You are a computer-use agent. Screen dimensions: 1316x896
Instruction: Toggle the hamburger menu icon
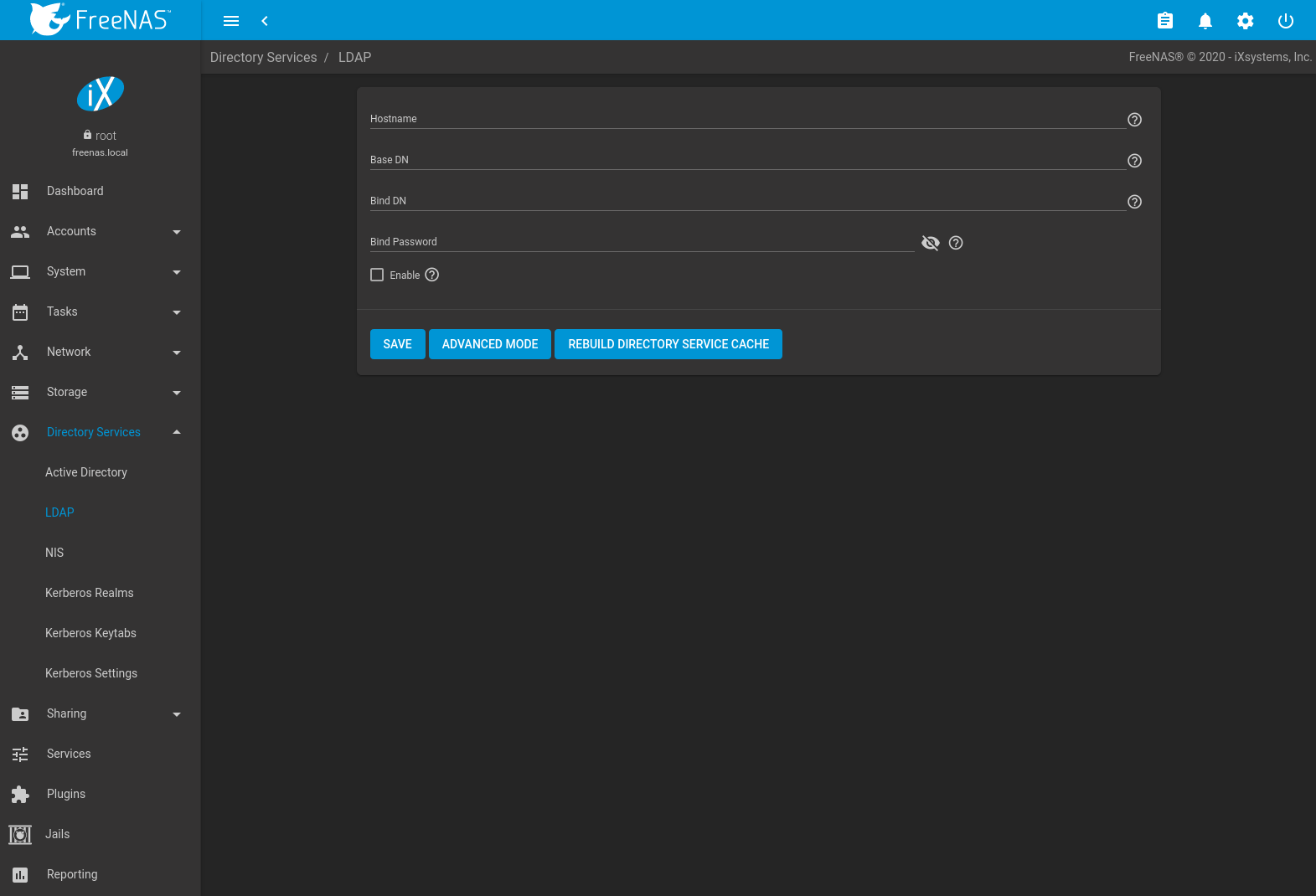(231, 21)
